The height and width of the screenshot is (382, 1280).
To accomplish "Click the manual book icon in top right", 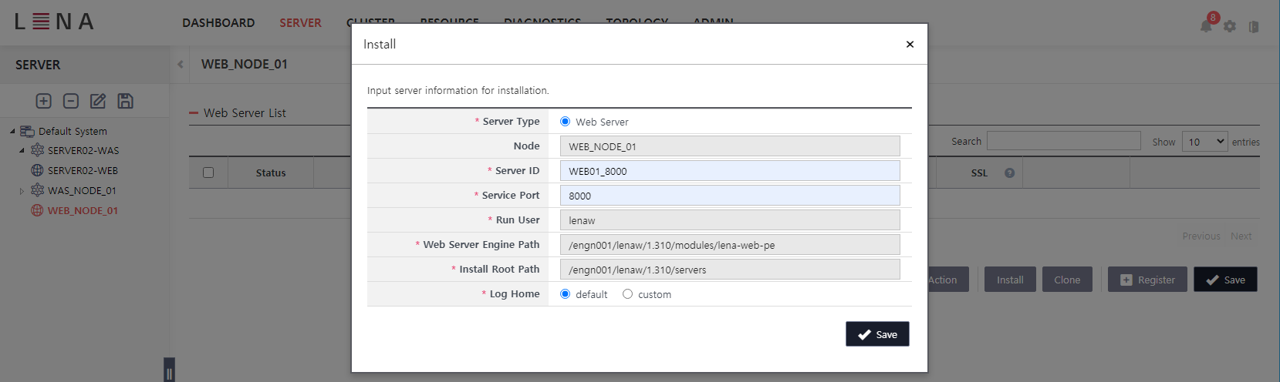I will coord(1253,26).
